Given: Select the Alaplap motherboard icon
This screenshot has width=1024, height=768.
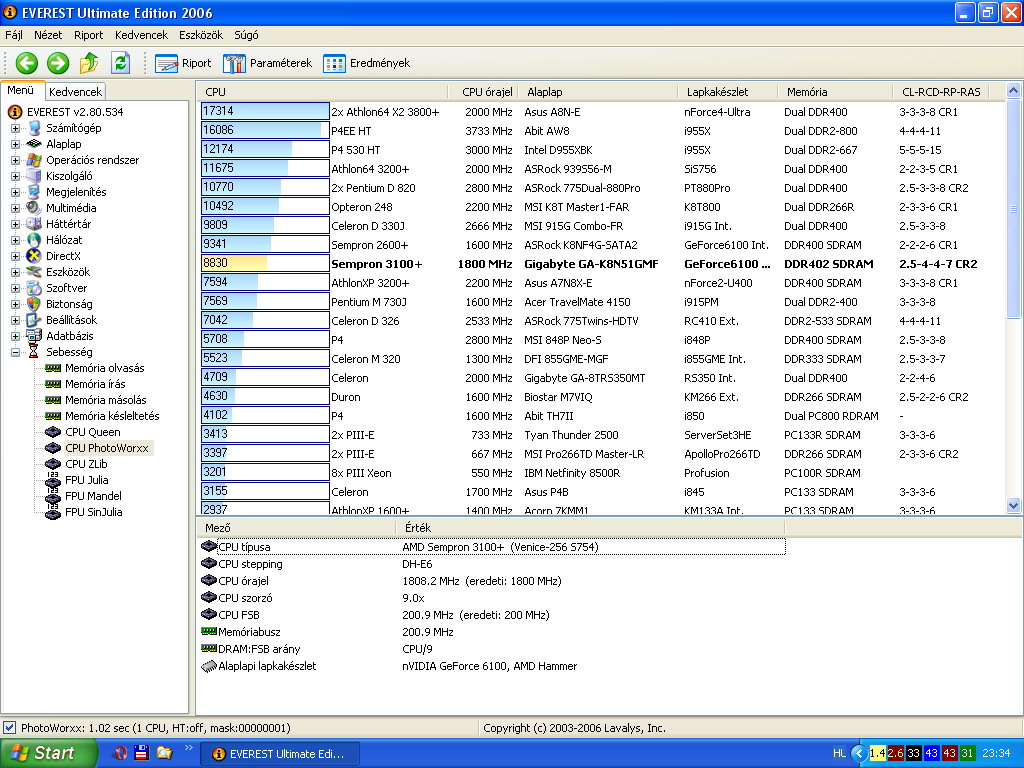Looking at the screenshot, I should (34, 144).
